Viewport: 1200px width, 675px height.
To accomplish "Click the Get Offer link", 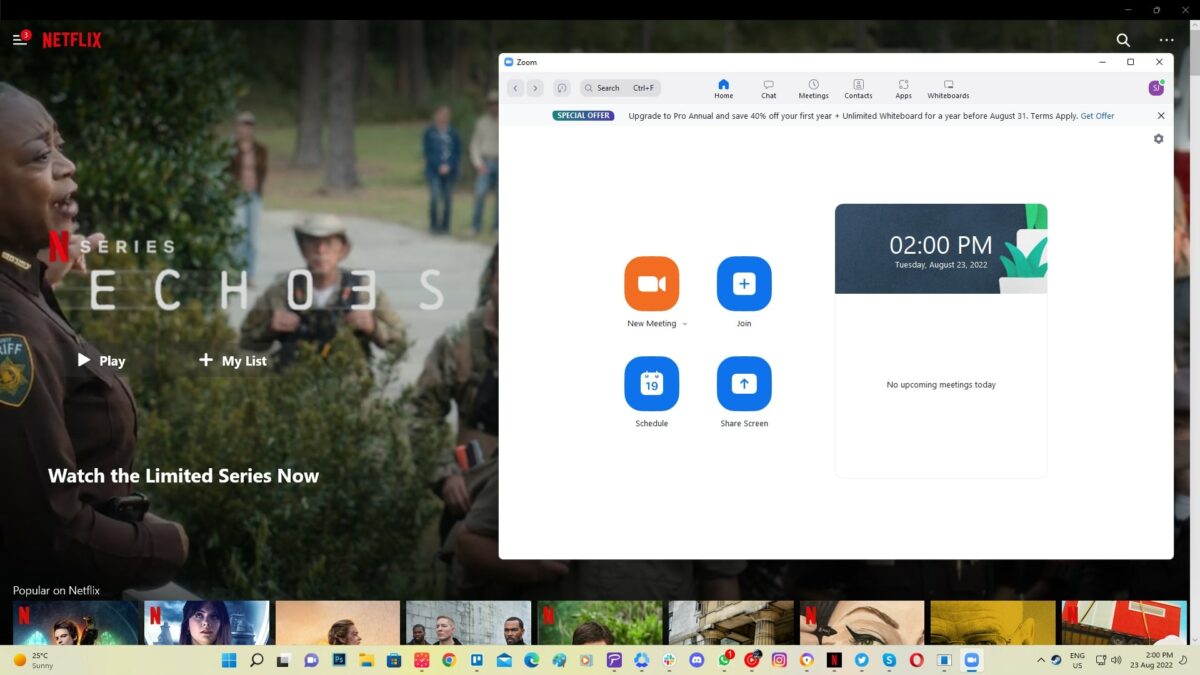I will point(1097,116).
